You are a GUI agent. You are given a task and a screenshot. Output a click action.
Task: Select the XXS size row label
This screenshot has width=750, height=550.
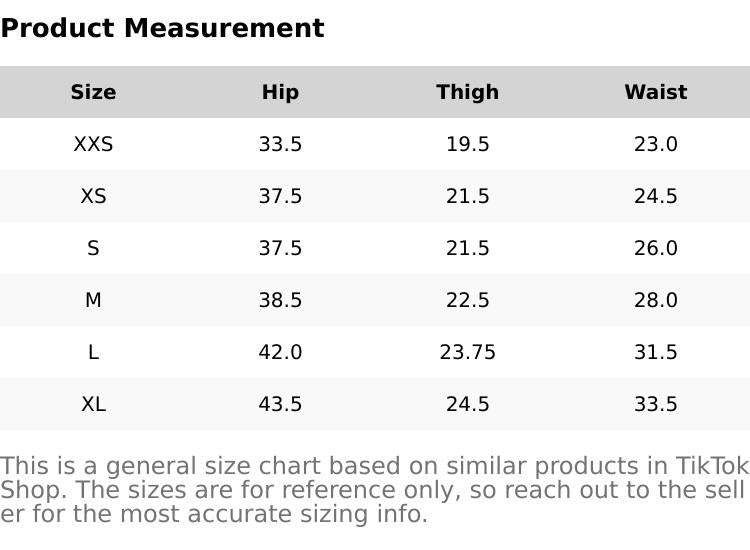coord(93,144)
